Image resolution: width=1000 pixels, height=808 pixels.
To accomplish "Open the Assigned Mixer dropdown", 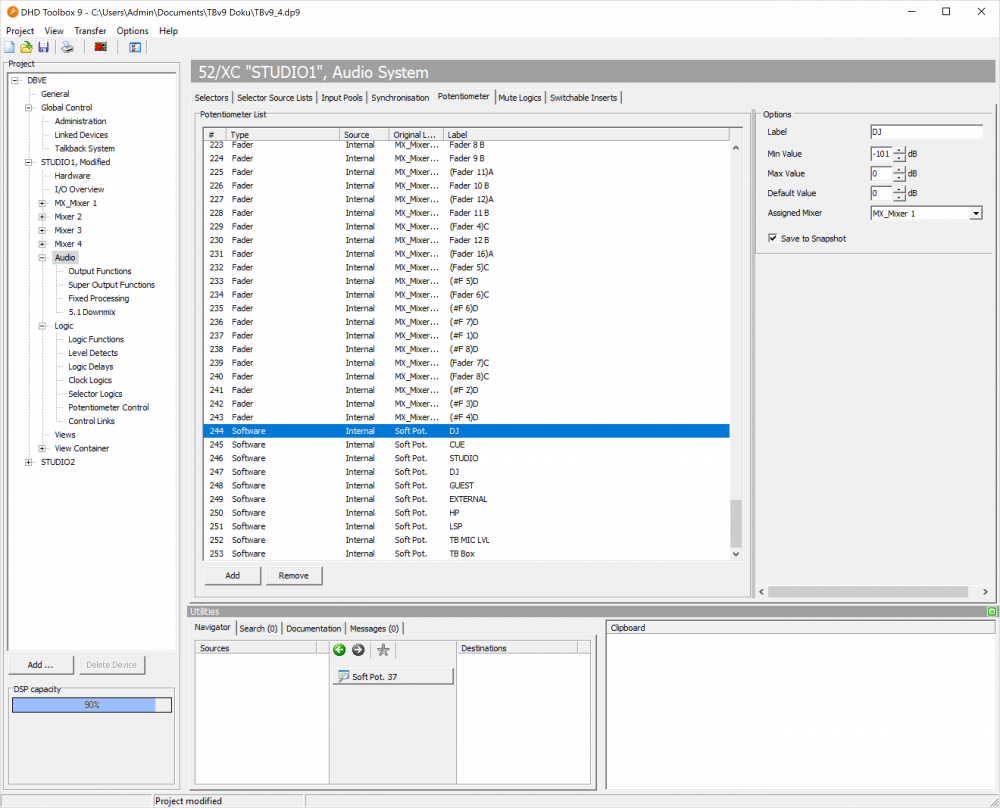I will click(x=977, y=212).
